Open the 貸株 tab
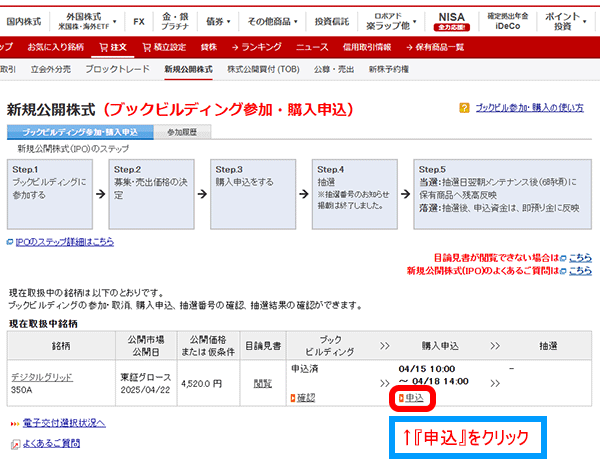Image resolution: width=600 pixels, height=460 pixels. point(209,47)
